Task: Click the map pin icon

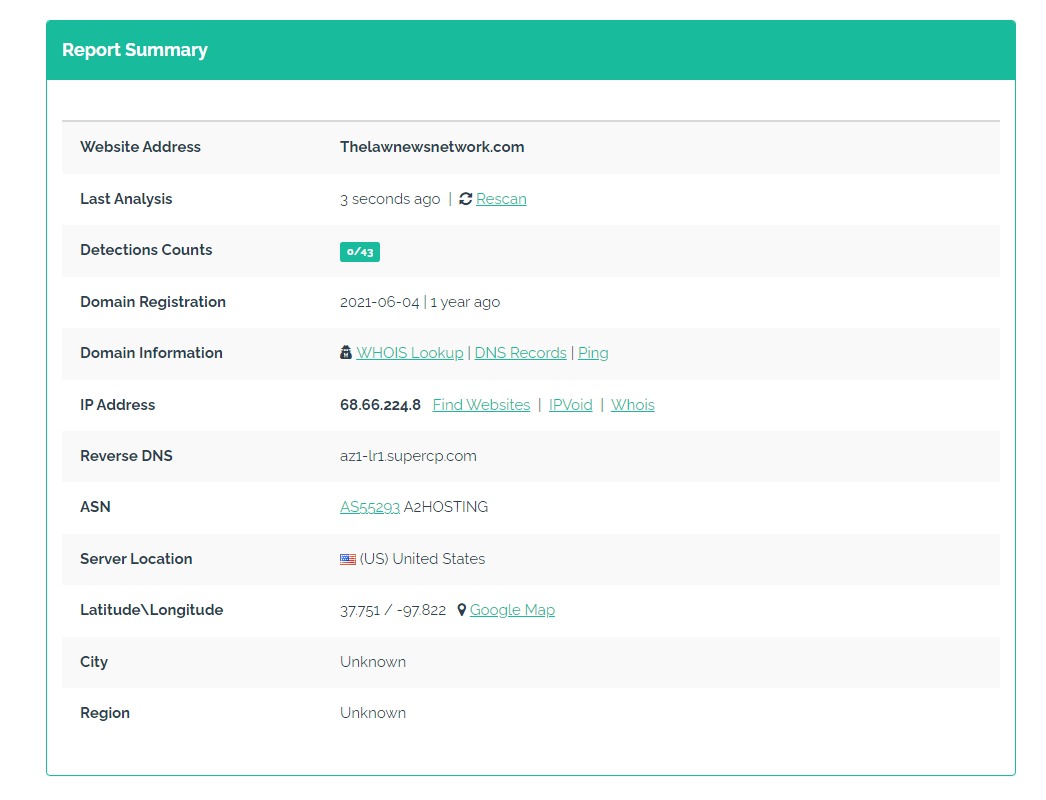Action: 461,610
